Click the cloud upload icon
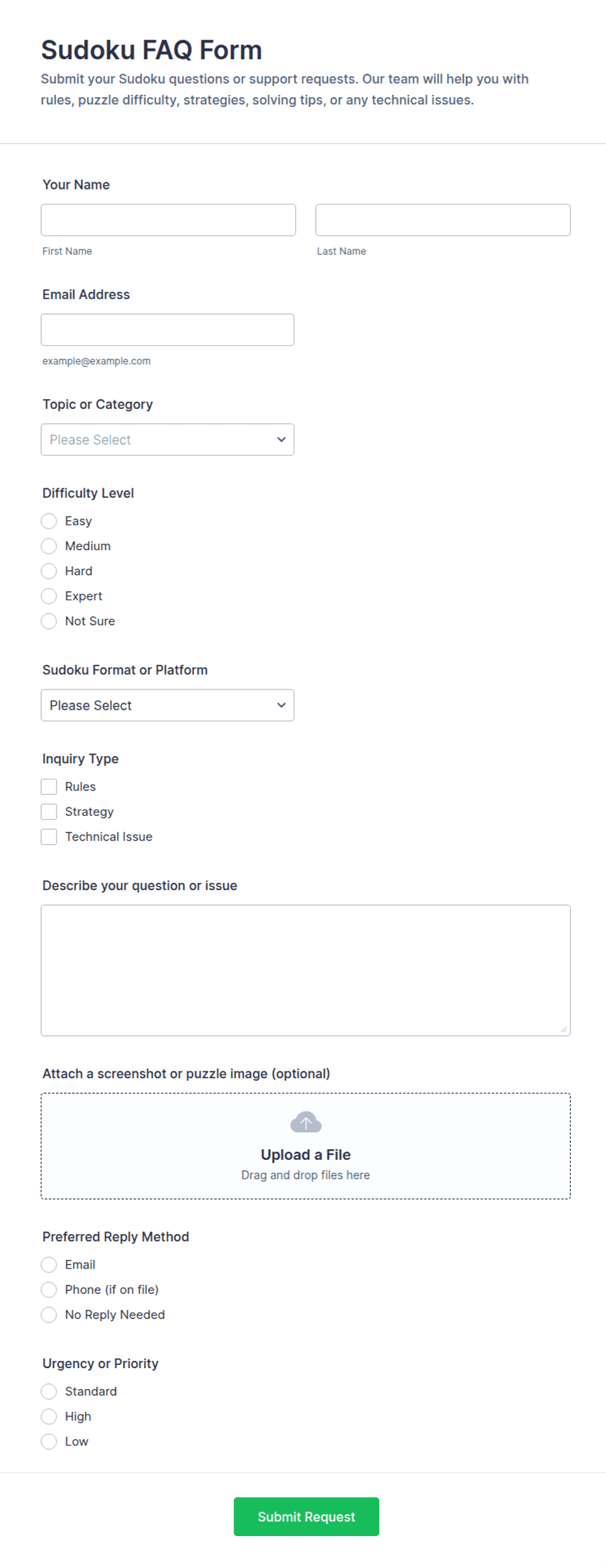 (306, 1122)
